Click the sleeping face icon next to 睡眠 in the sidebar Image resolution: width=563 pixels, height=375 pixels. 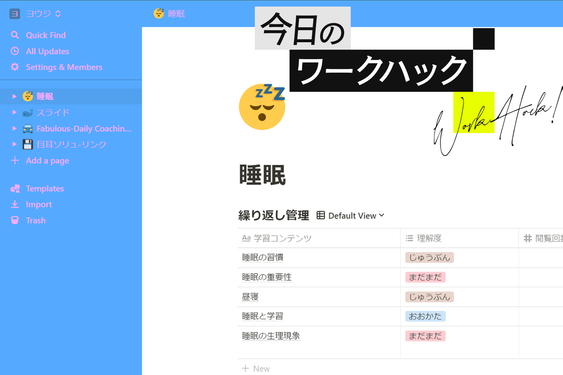click(28, 96)
